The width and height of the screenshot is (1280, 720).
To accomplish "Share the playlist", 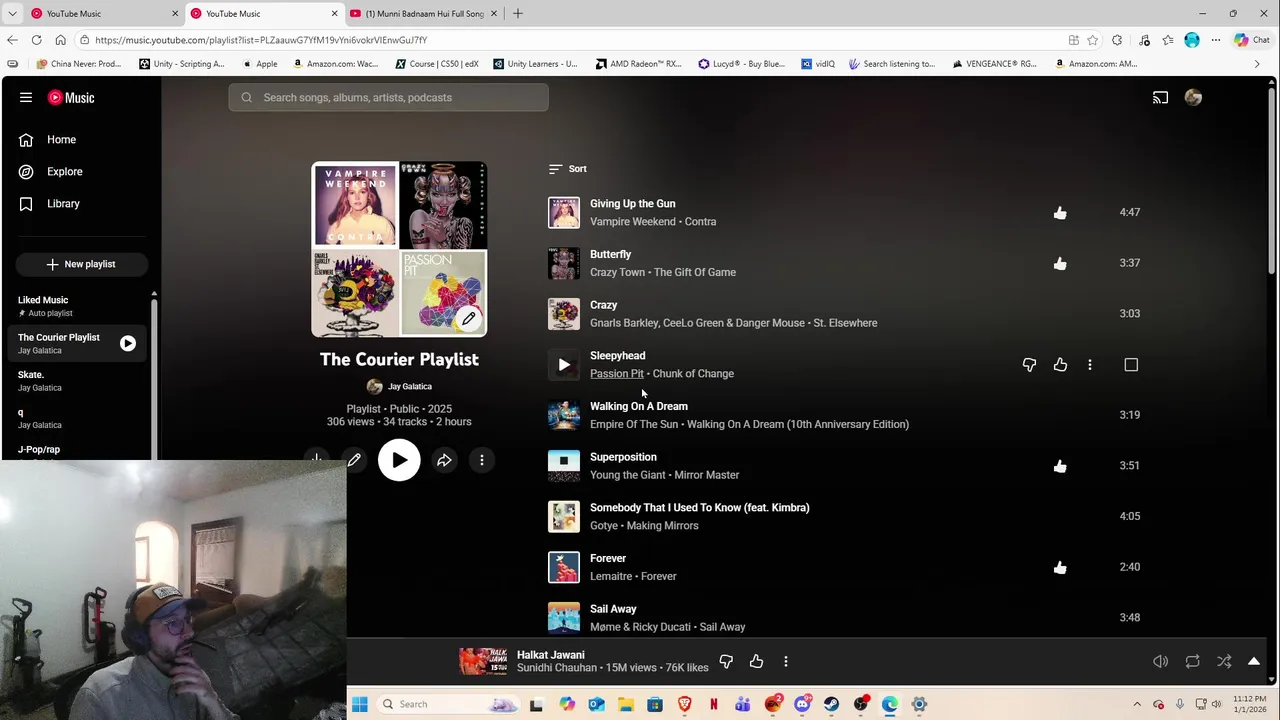I will coord(444,460).
